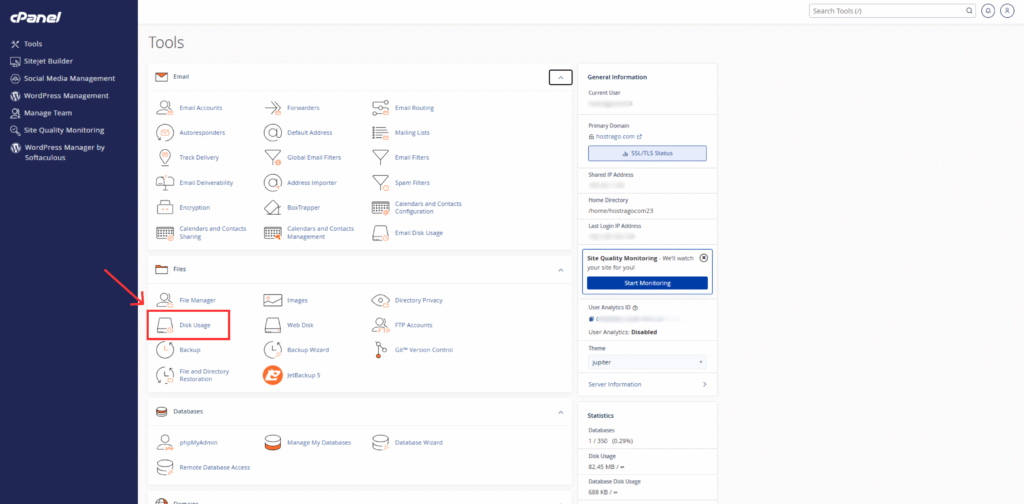Select Sitejet Builder in the sidebar
The height and width of the screenshot is (504, 1024).
click(x=42, y=61)
